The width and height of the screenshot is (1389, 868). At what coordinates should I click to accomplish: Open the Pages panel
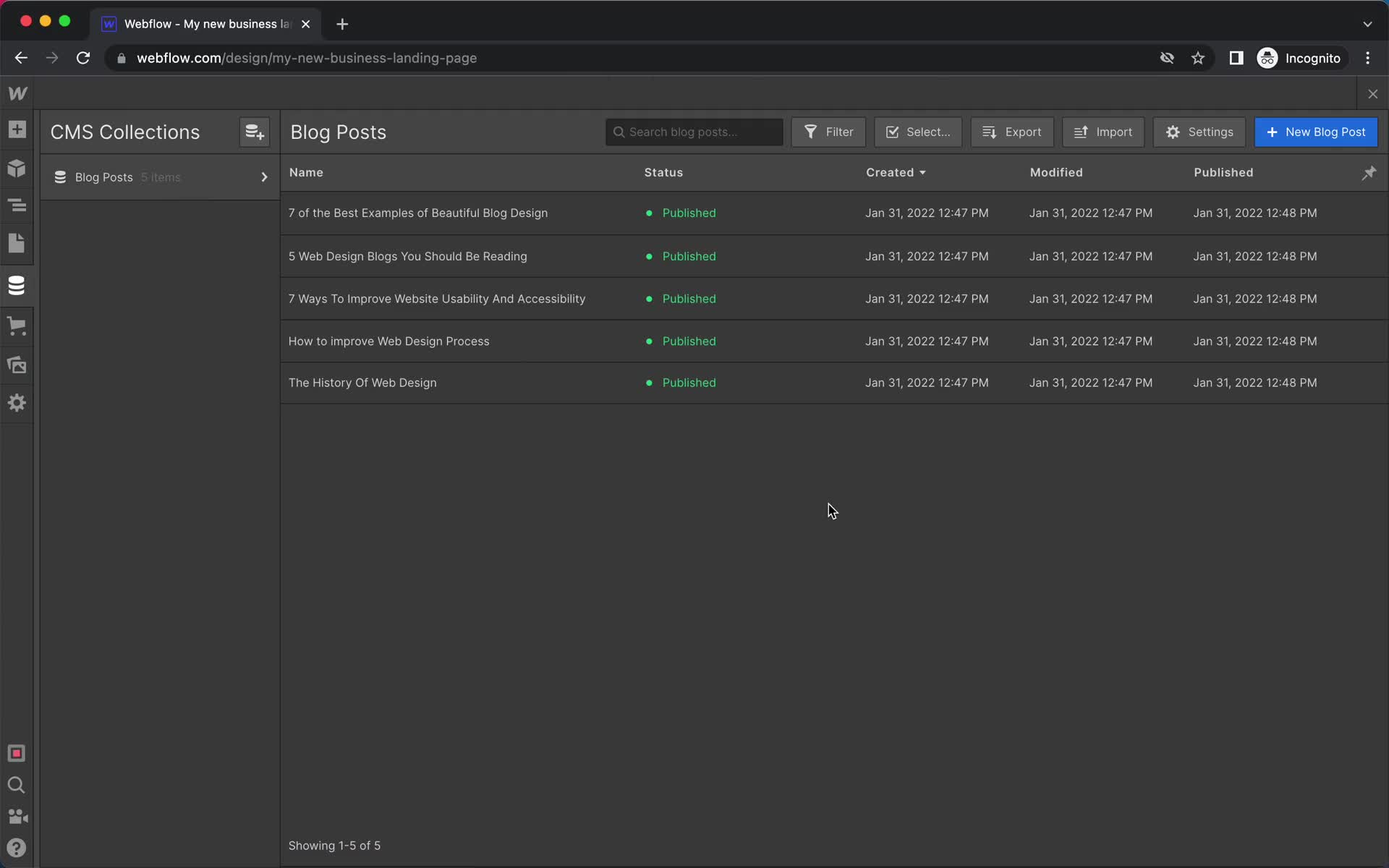click(x=17, y=244)
